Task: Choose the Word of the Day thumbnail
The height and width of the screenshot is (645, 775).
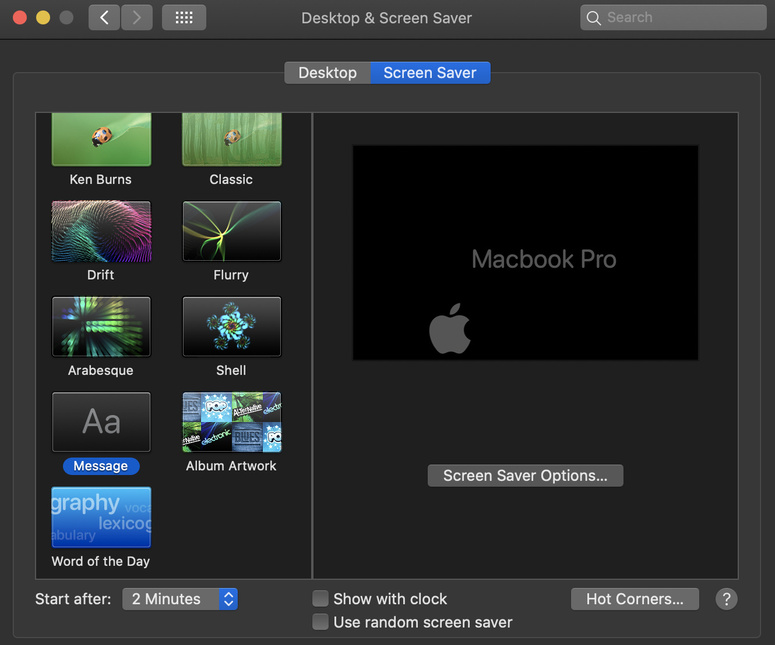Action: (101, 517)
